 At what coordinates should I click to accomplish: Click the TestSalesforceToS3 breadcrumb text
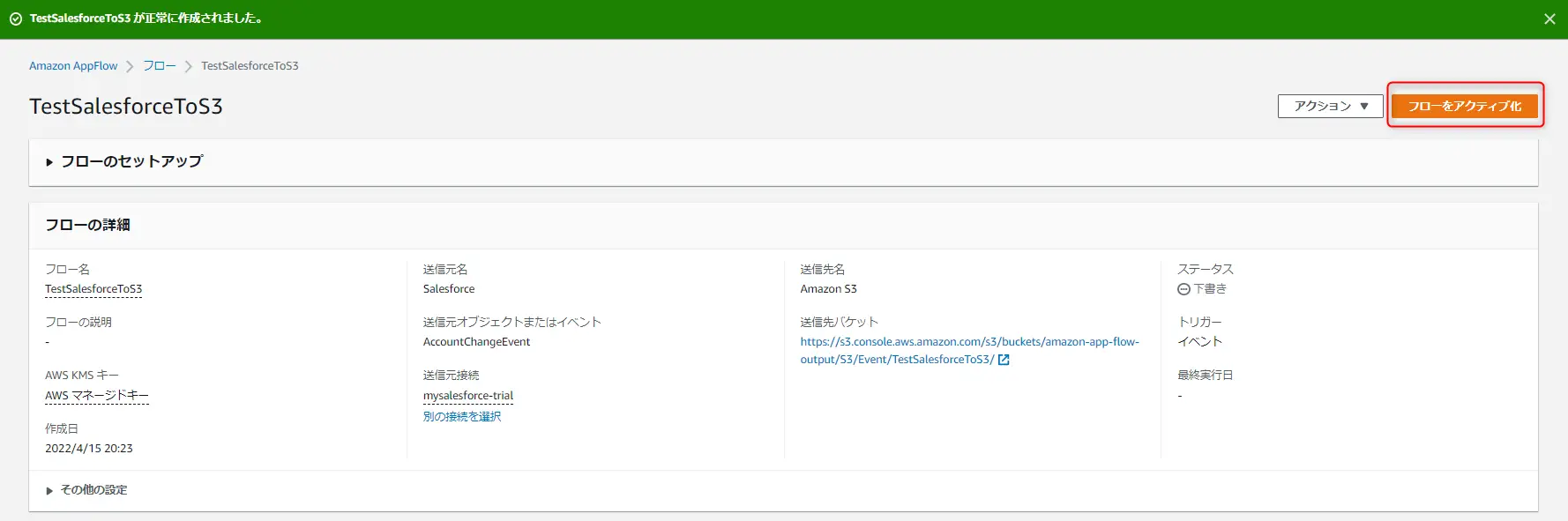point(250,66)
